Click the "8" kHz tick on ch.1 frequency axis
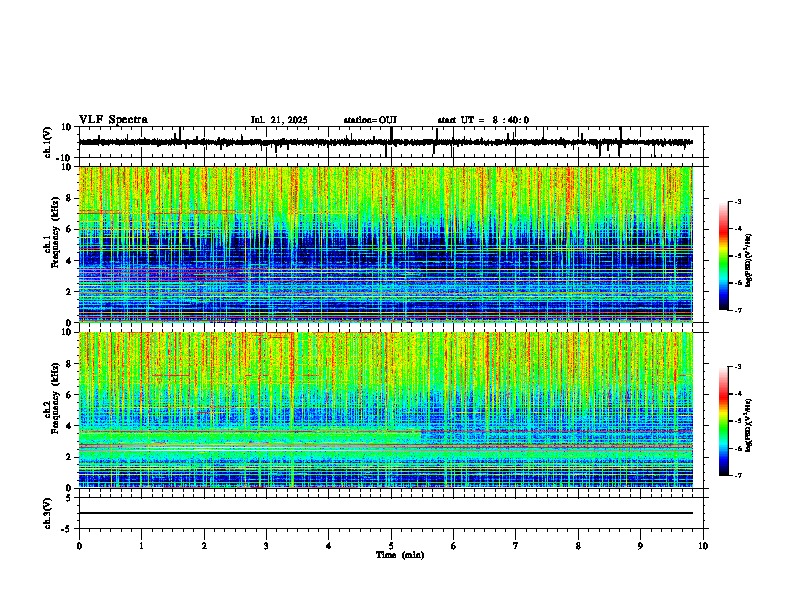Image resolution: width=792 pixels, height=612 pixels. point(70,198)
